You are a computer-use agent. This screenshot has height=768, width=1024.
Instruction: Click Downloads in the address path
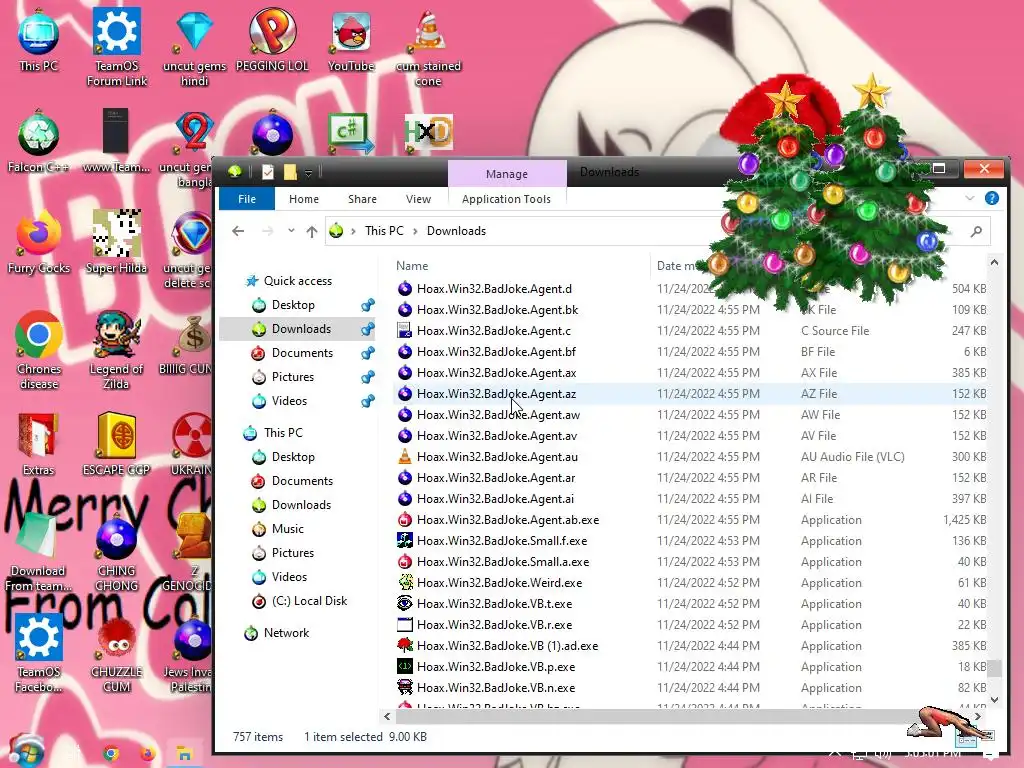click(456, 231)
